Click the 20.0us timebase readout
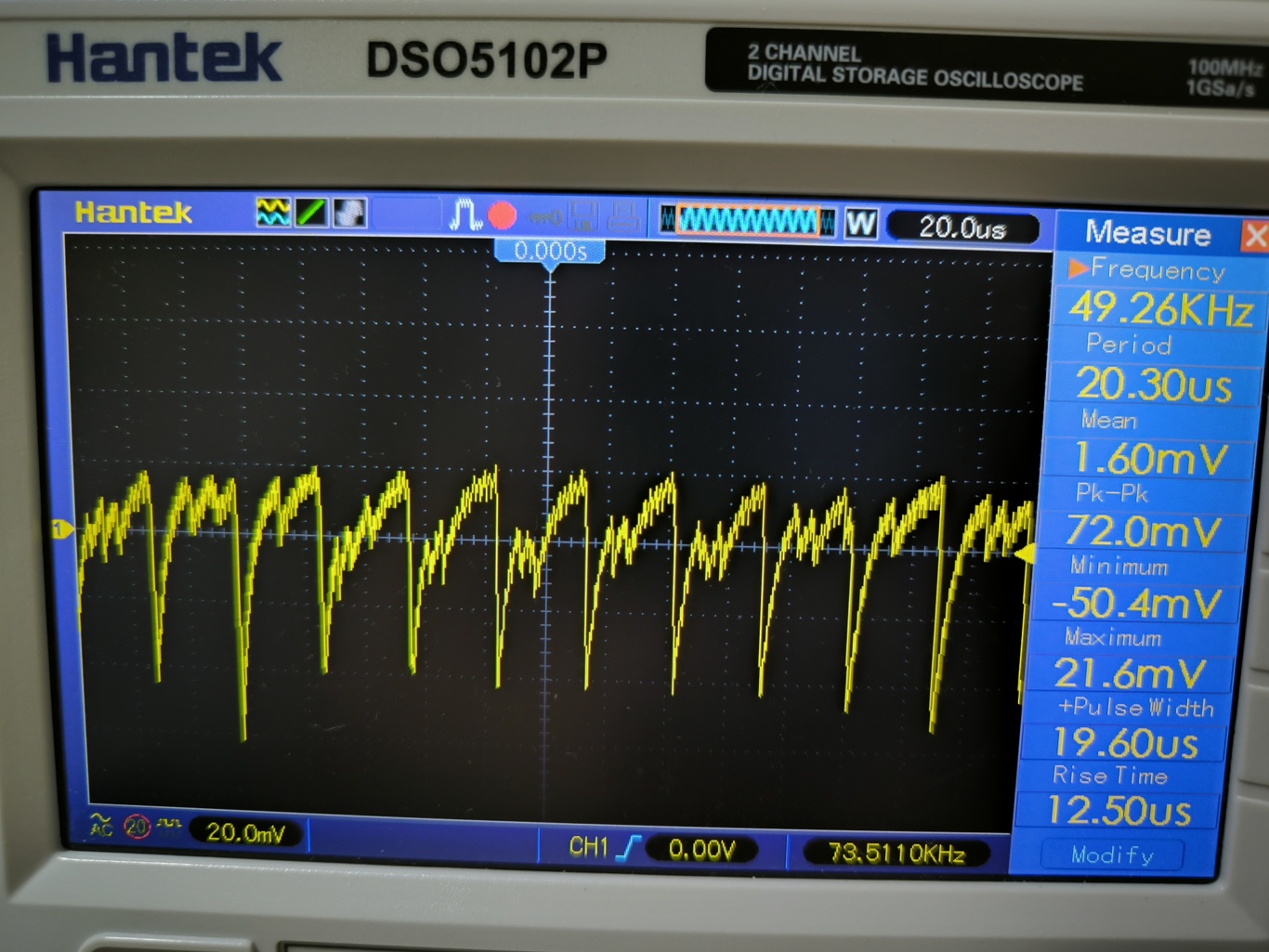Viewport: 1269px width, 952px height. click(x=962, y=228)
